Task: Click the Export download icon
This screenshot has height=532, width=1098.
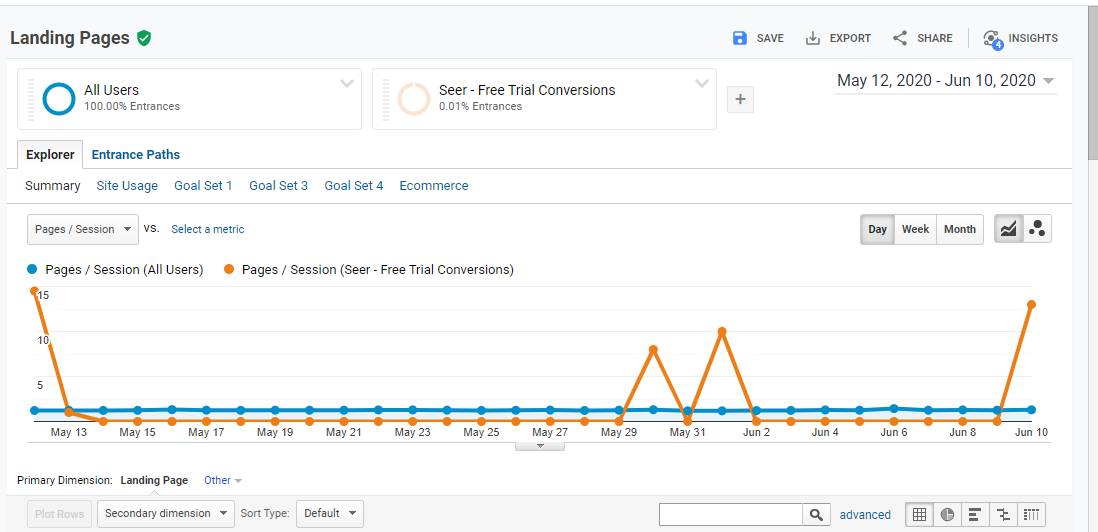Action: (814, 38)
